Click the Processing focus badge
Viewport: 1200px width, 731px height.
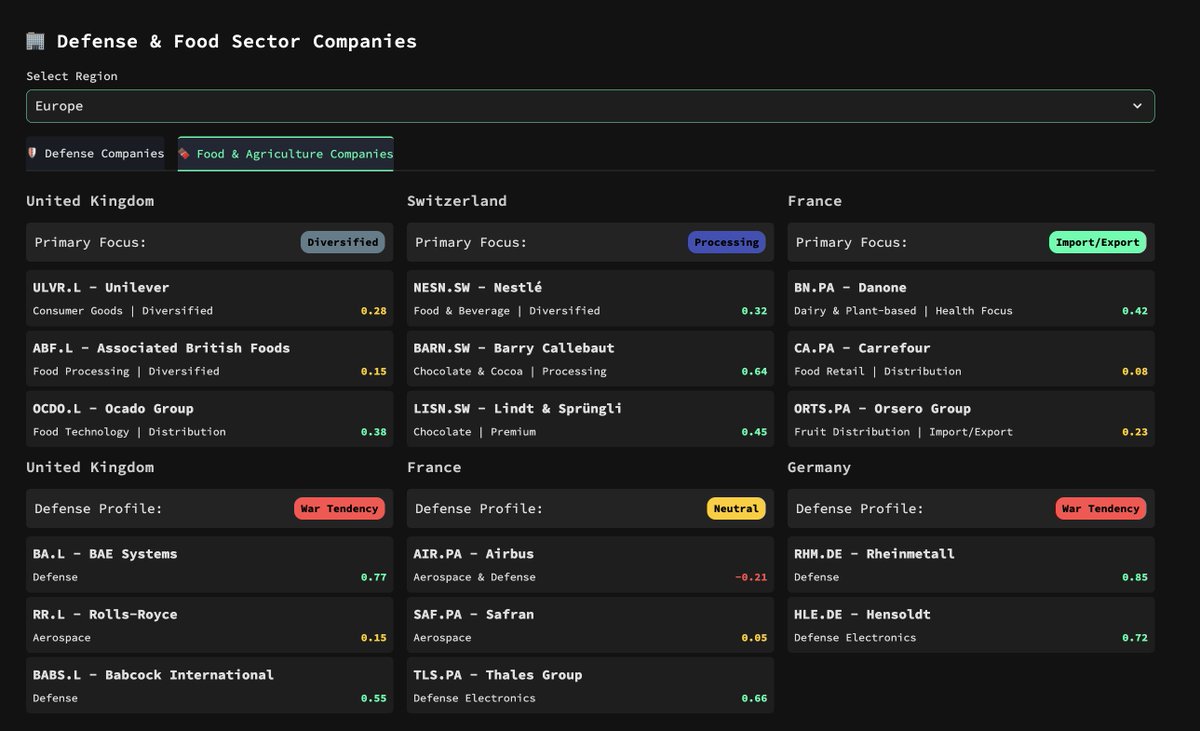click(x=727, y=242)
